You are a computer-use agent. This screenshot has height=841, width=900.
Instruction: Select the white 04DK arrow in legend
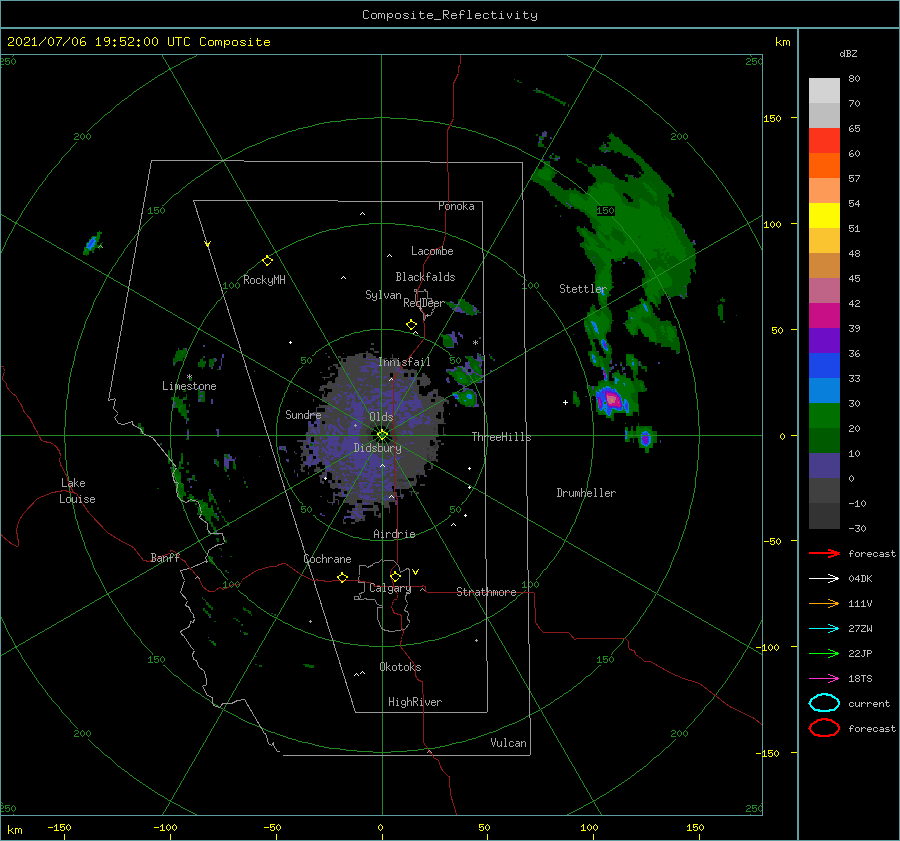click(824, 579)
